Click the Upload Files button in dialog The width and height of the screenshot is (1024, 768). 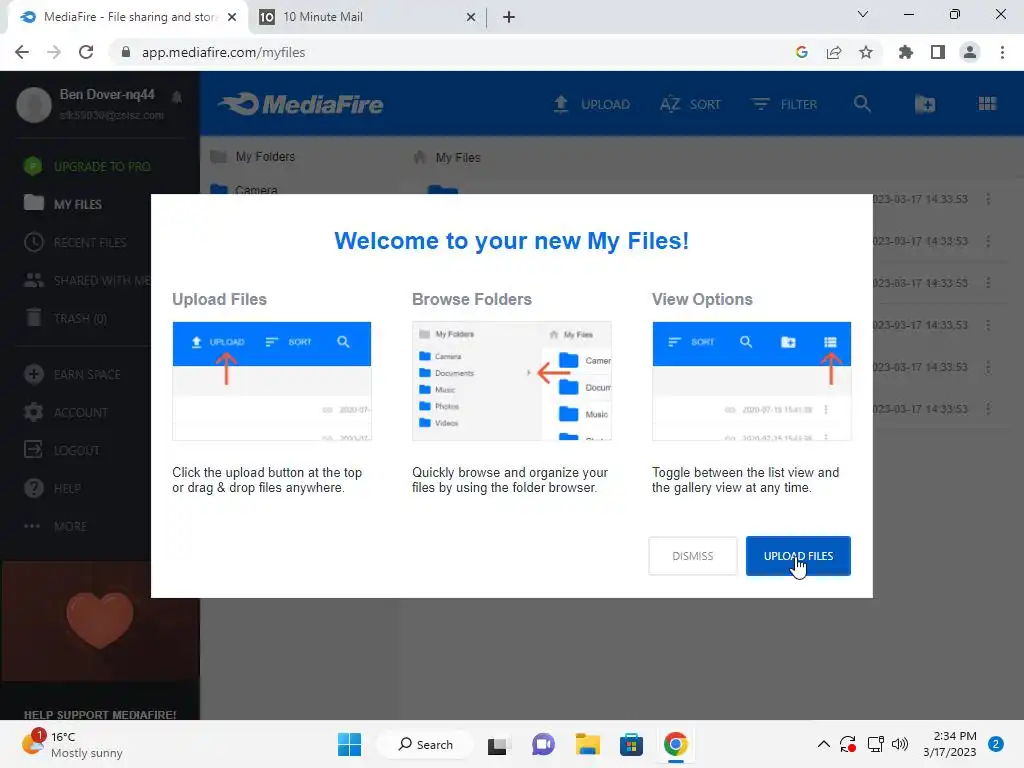[798, 556]
